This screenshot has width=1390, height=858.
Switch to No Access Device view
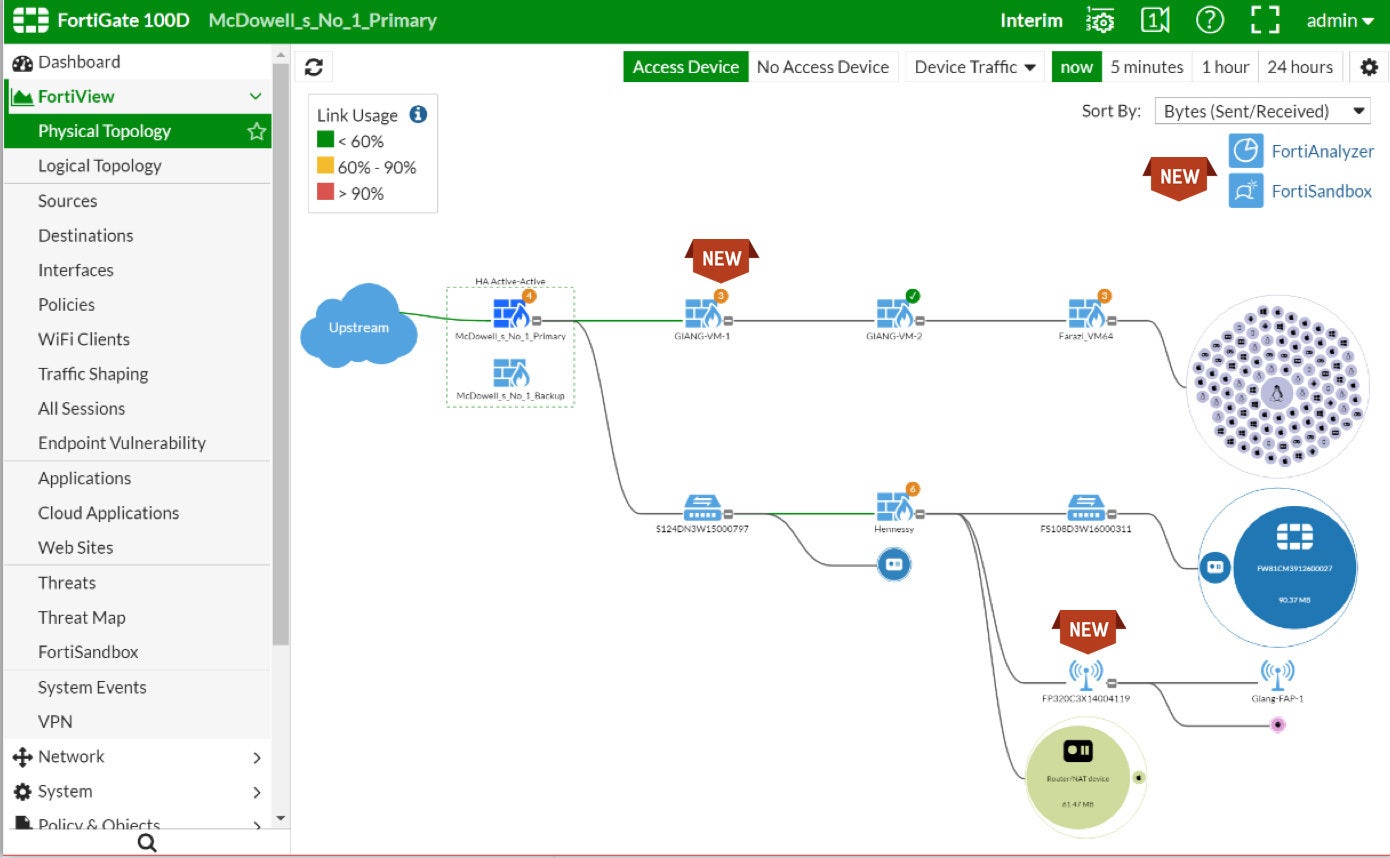click(822, 67)
